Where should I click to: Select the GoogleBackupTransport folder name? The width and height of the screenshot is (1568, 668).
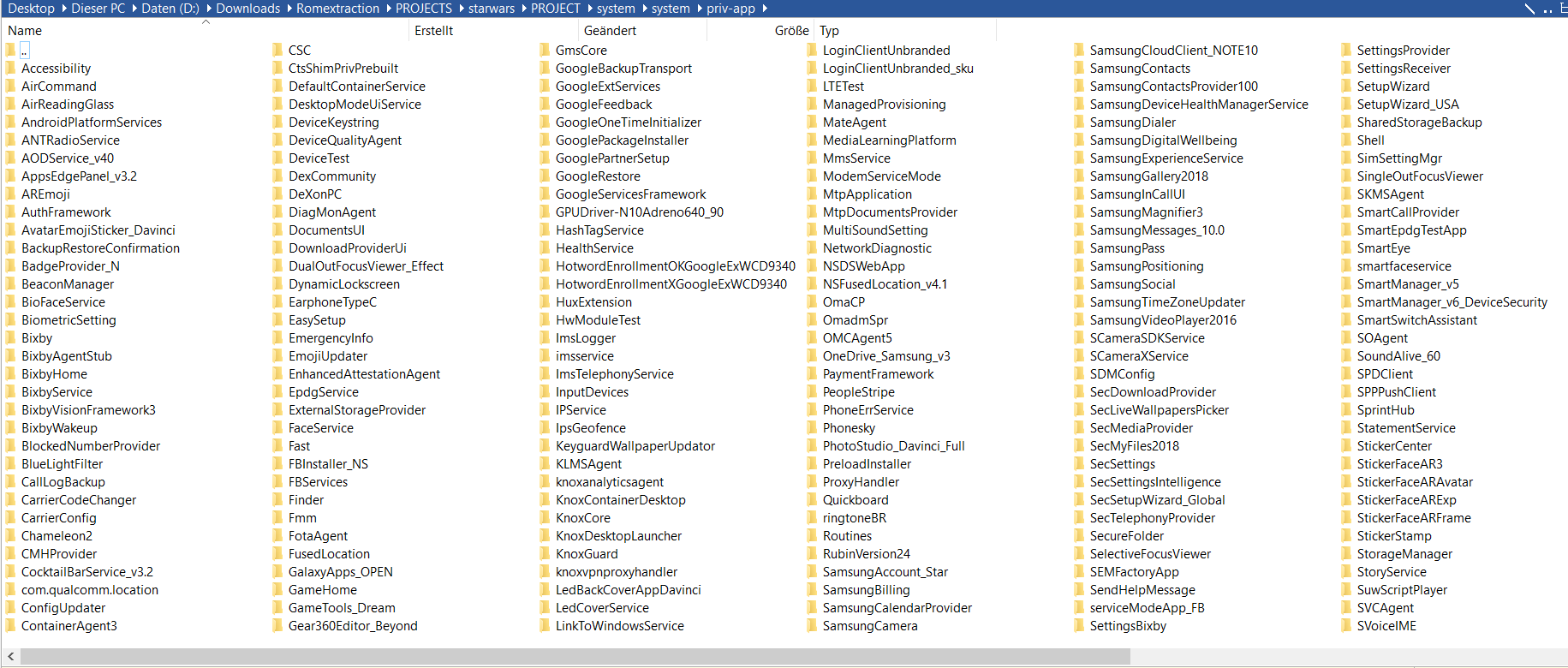(x=623, y=69)
